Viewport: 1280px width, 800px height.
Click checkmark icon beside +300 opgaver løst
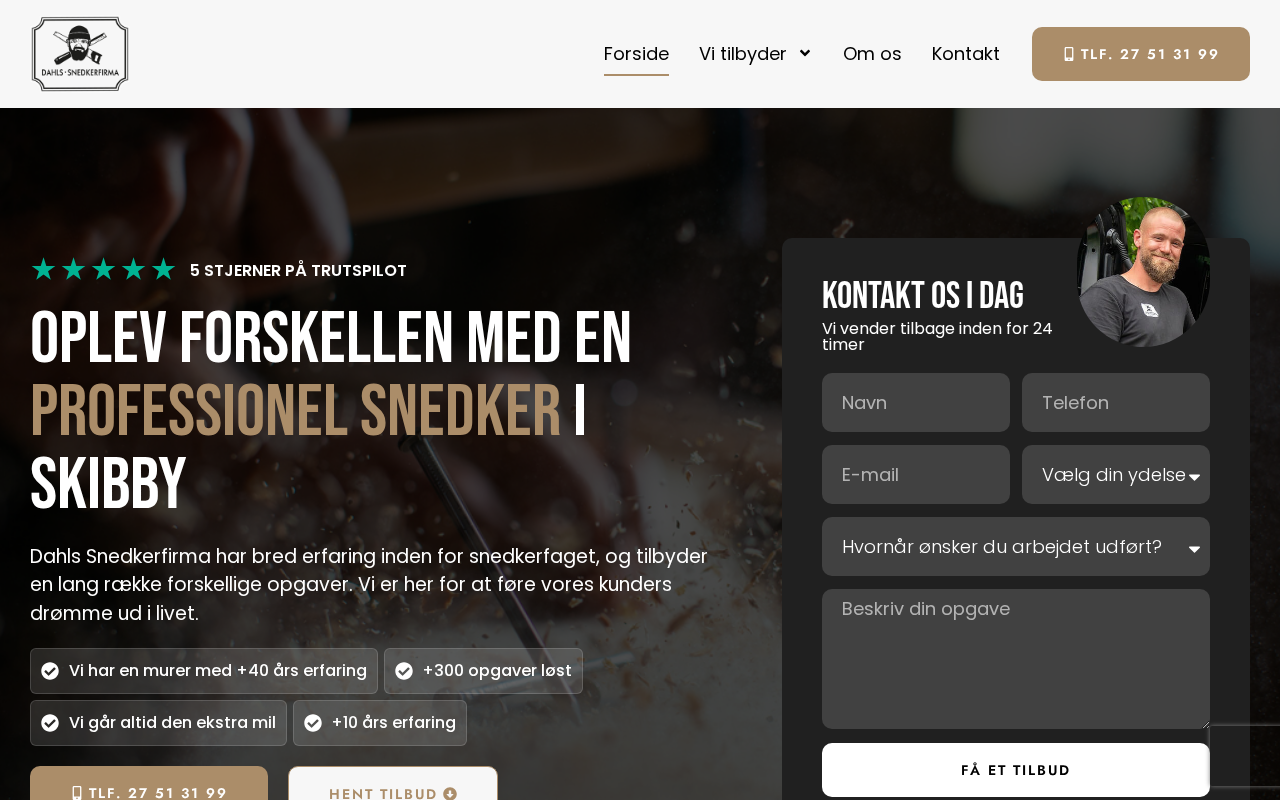pyautogui.click(x=404, y=671)
